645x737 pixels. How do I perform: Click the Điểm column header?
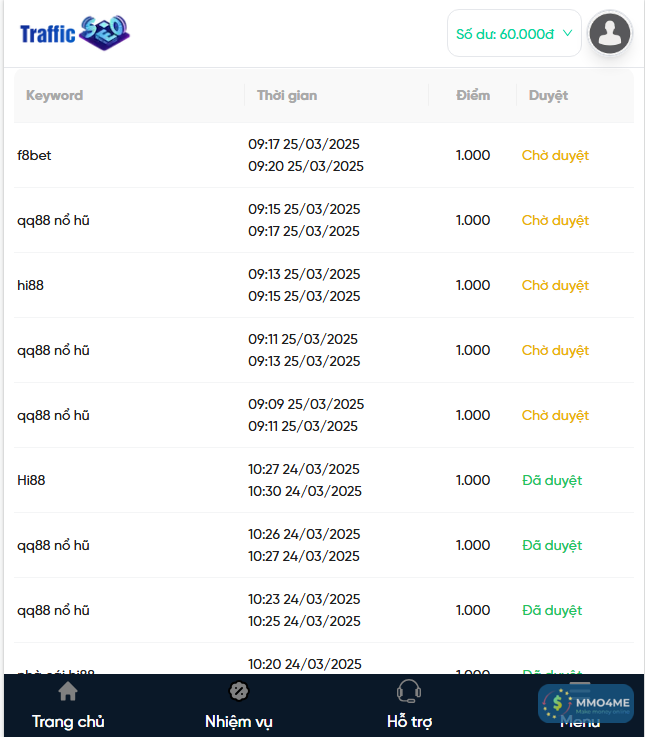(x=473, y=96)
